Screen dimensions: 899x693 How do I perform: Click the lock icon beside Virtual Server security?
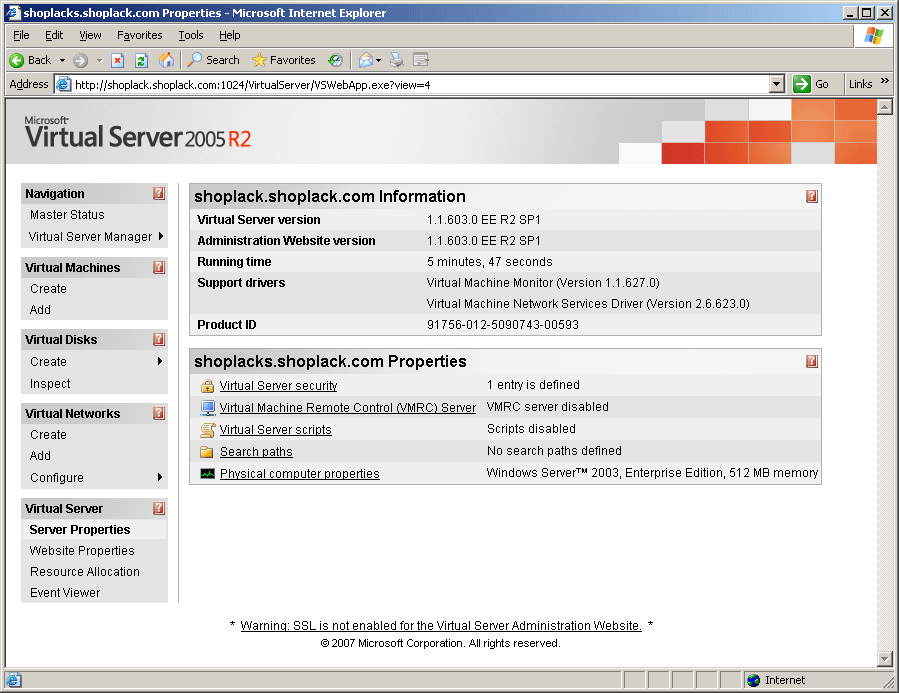[207, 386]
